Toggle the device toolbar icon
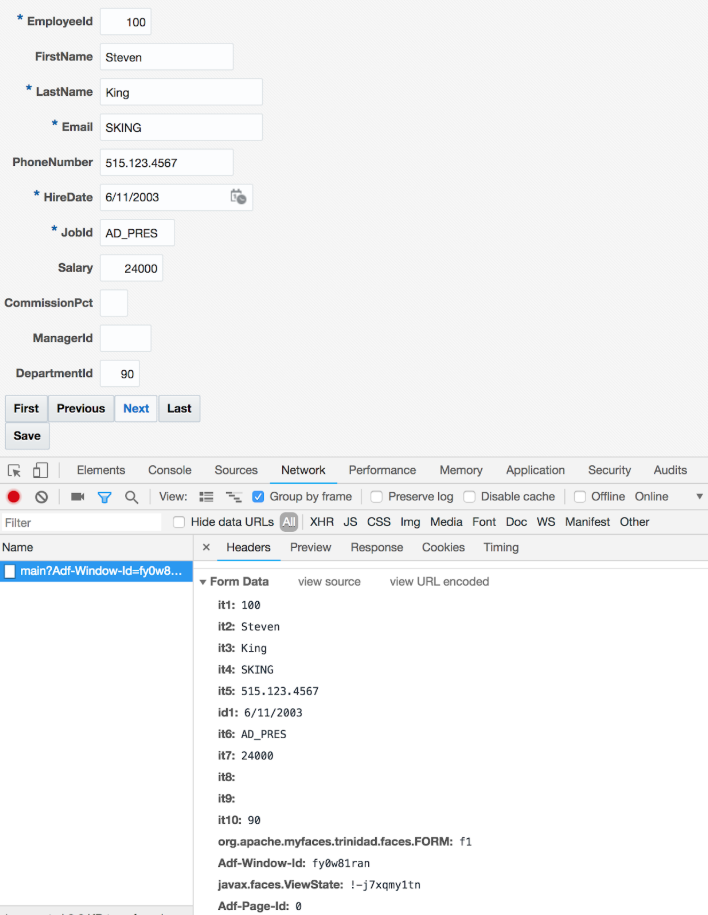 pyautogui.click(x=40, y=470)
